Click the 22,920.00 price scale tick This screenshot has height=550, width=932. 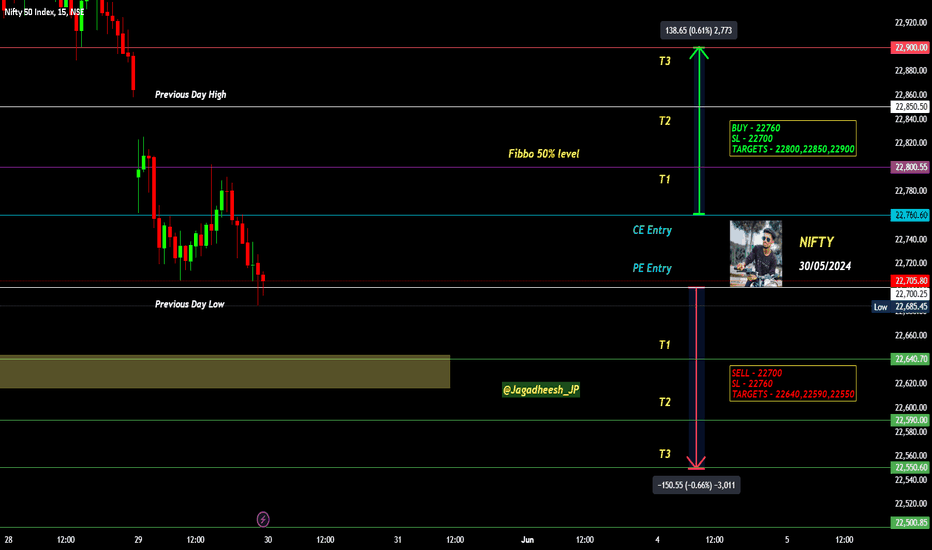point(911,23)
